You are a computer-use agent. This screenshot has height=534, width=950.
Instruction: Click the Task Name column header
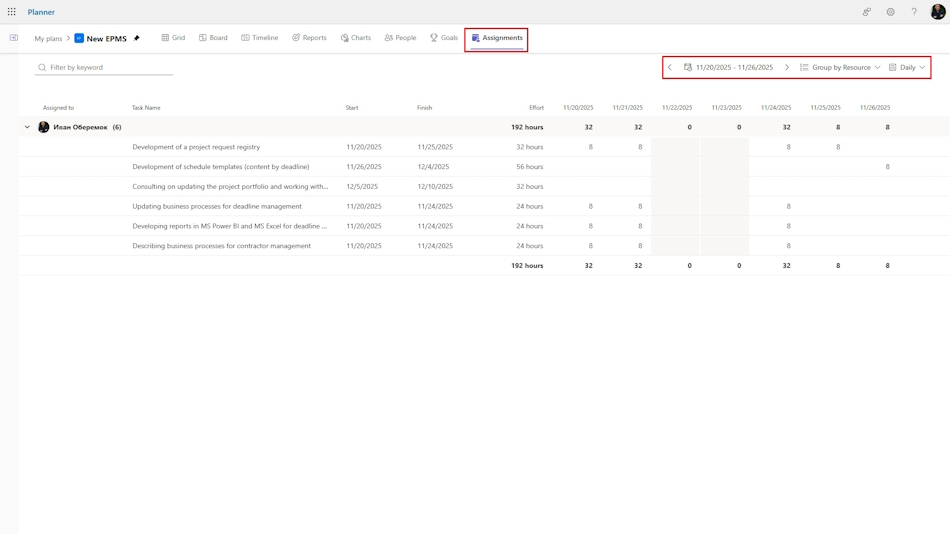click(x=146, y=108)
